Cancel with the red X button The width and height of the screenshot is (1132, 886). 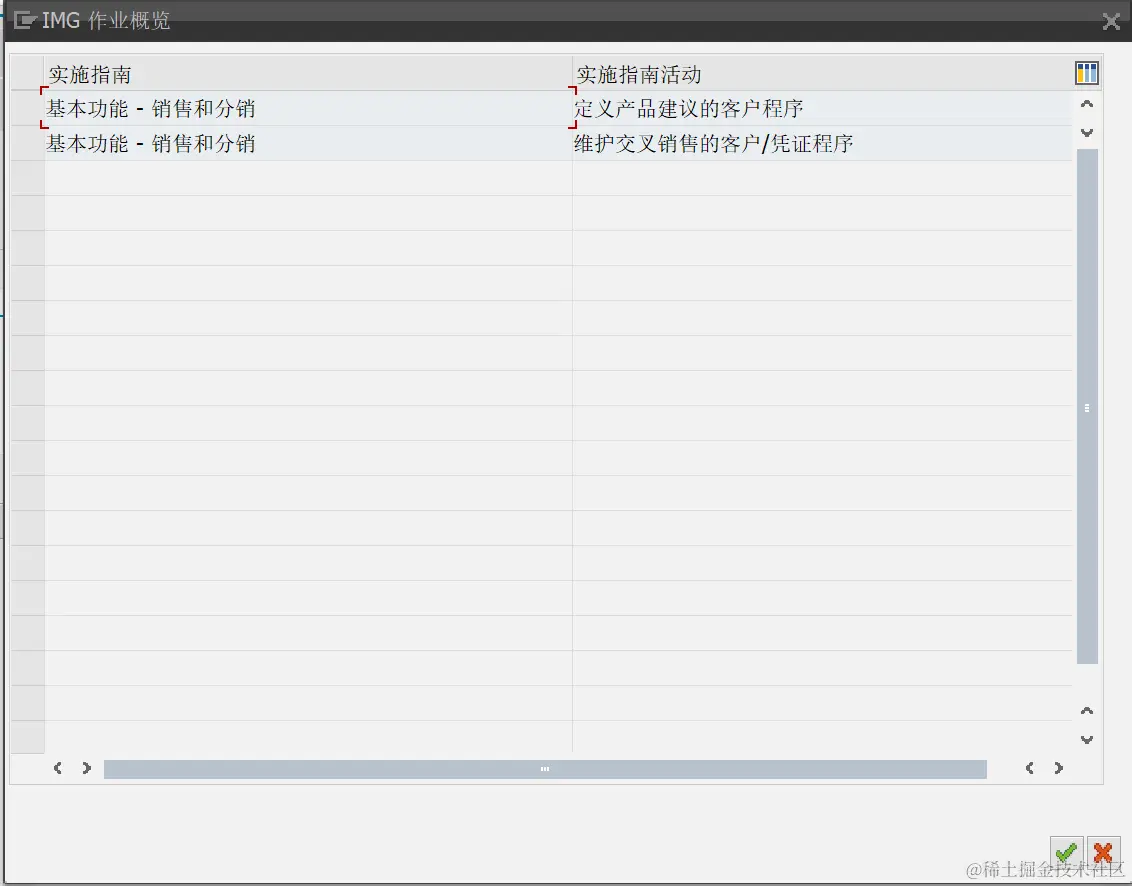click(1103, 853)
